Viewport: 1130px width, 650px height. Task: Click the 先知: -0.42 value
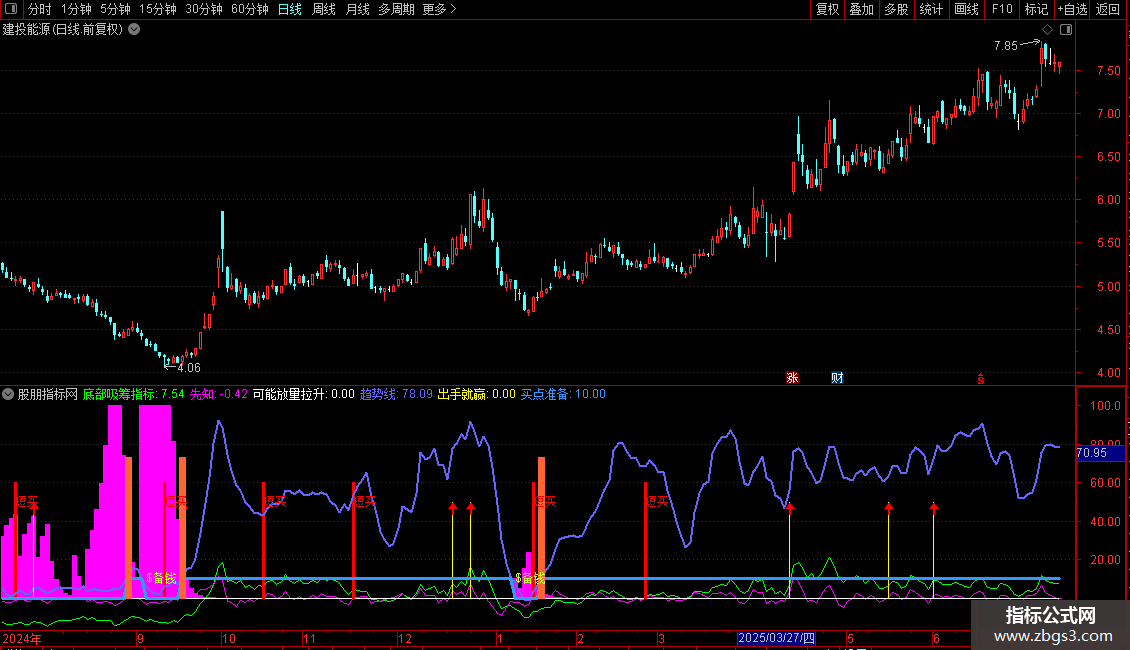pyautogui.click(x=218, y=394)
